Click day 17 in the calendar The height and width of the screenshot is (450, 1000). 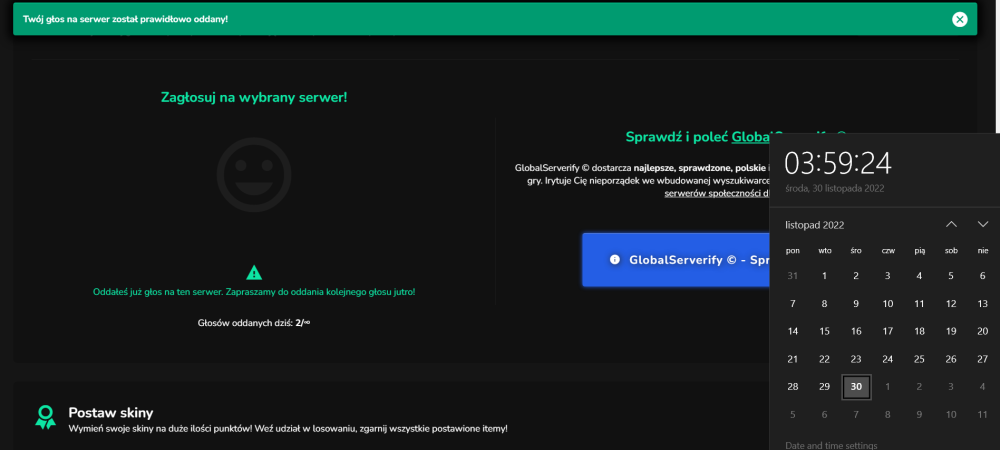[x=888, y=331]
